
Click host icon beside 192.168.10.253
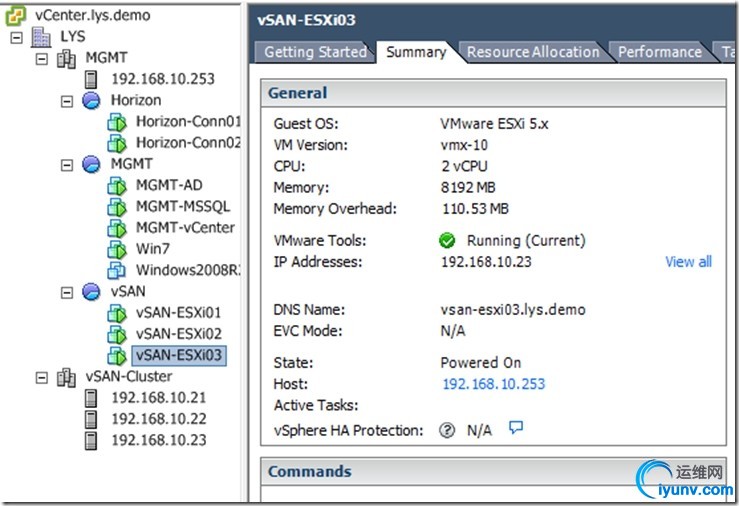point(91,79)
